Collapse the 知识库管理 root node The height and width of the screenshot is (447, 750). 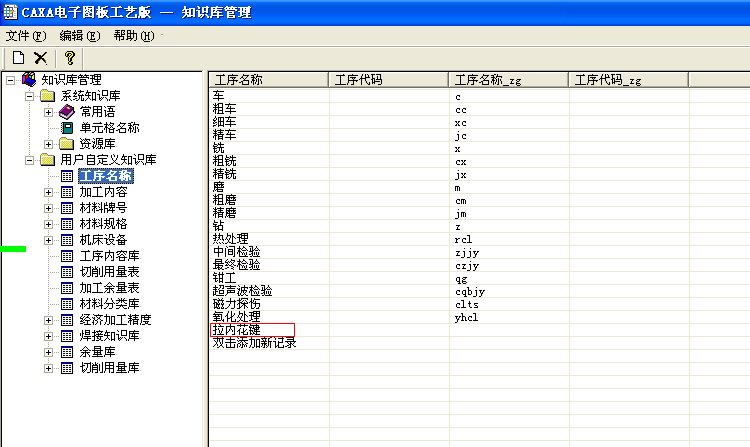tap(10, 80)
